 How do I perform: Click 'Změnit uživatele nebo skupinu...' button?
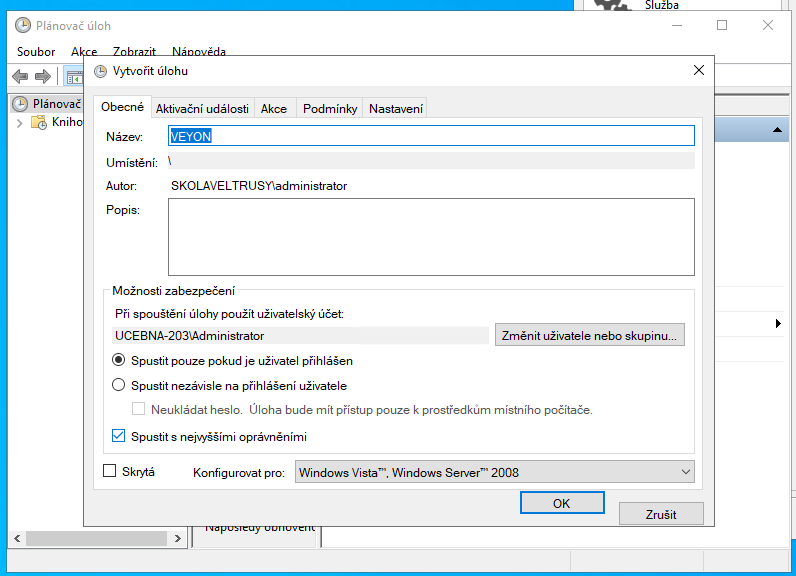point(590,336)
